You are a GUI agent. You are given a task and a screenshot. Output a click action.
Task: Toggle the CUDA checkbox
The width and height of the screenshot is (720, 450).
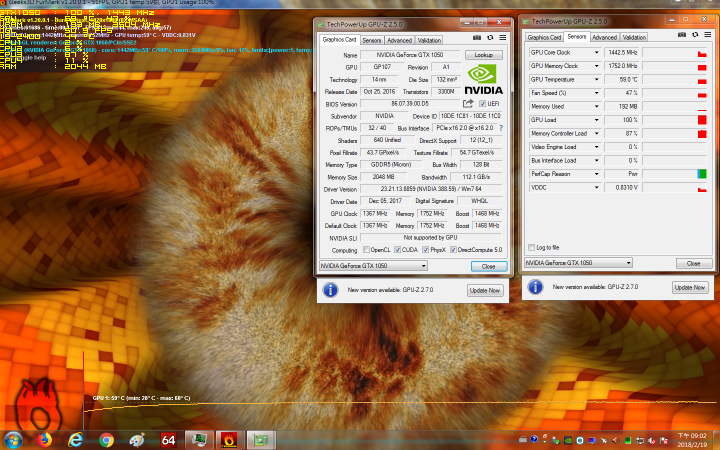[397, 250]
